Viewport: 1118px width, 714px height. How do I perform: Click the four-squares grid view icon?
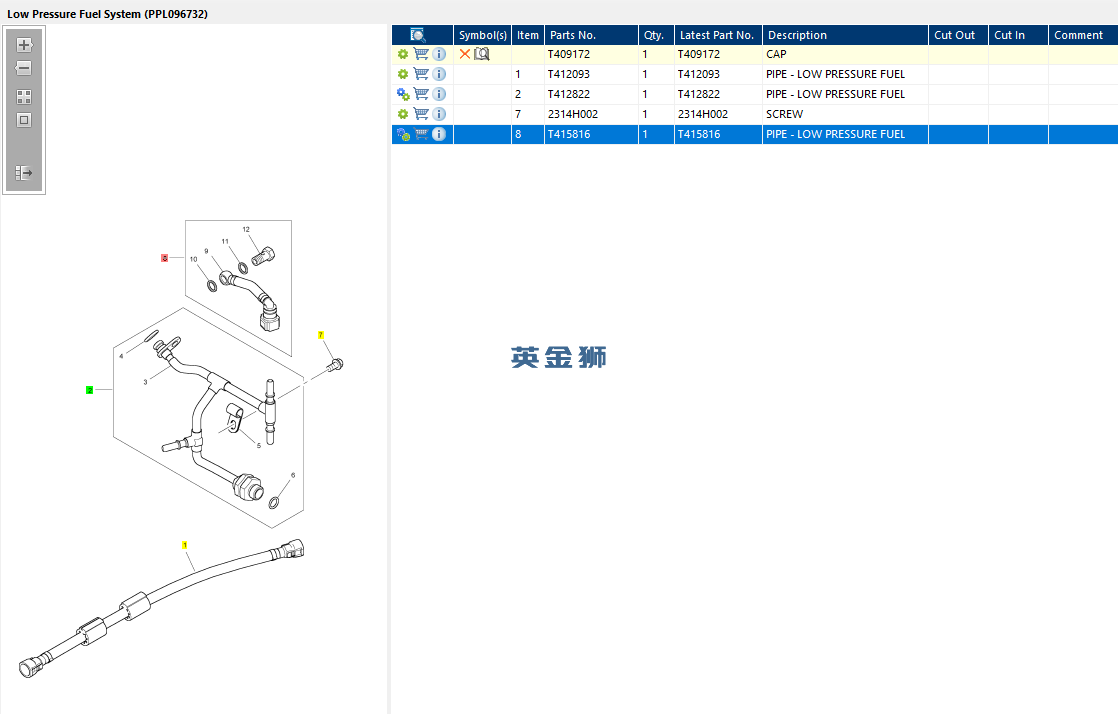24,96
